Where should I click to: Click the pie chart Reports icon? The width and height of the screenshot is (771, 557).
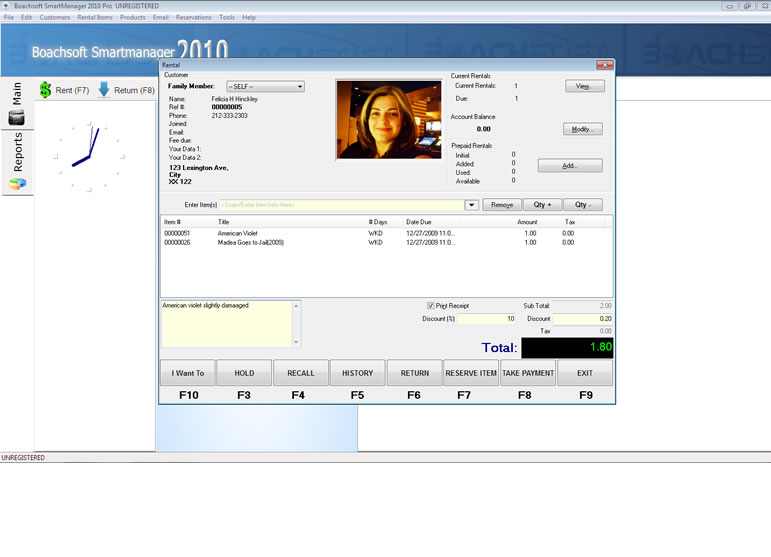17,184
